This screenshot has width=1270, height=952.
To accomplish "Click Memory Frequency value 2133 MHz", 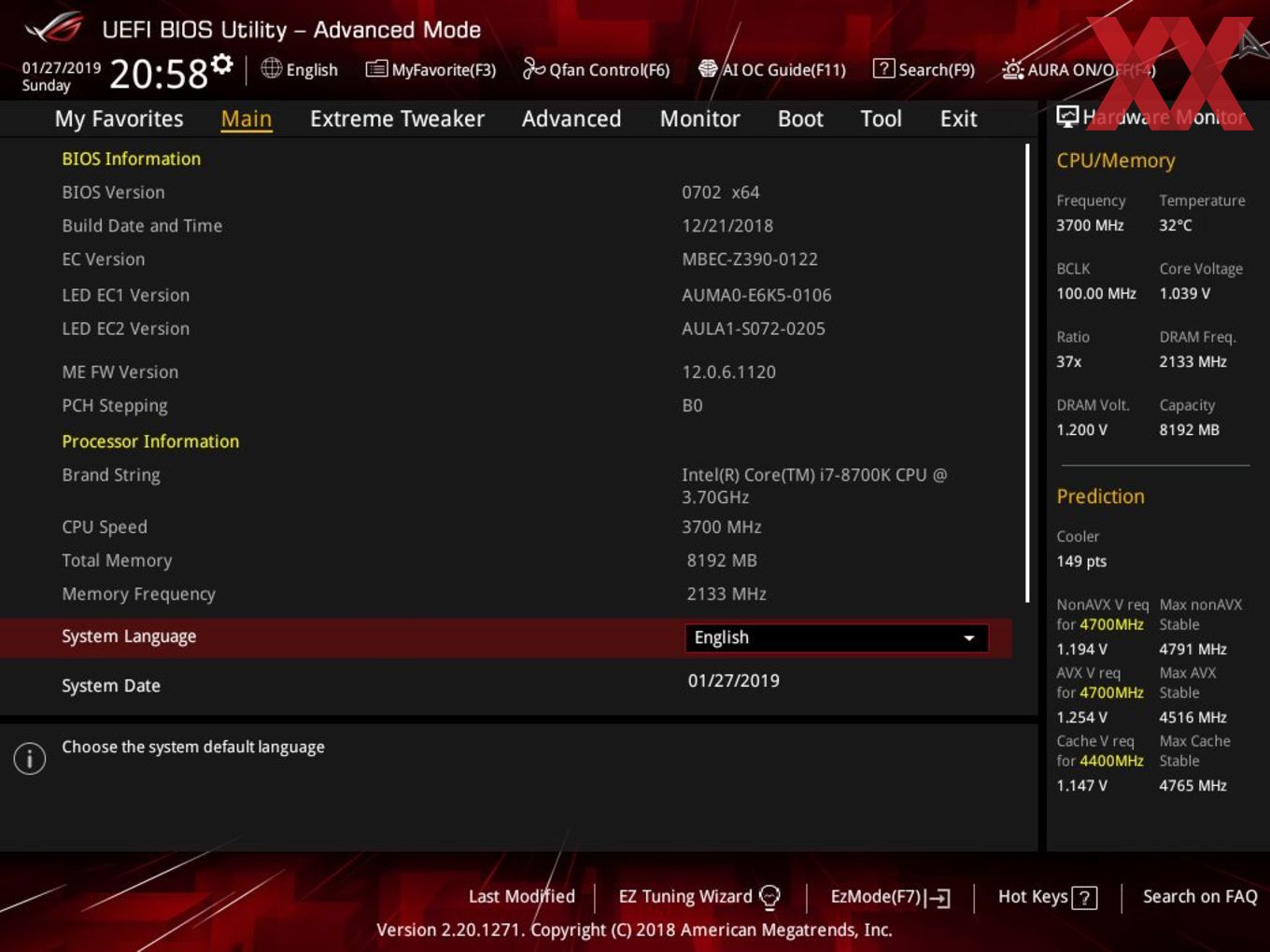I will 727,595.
